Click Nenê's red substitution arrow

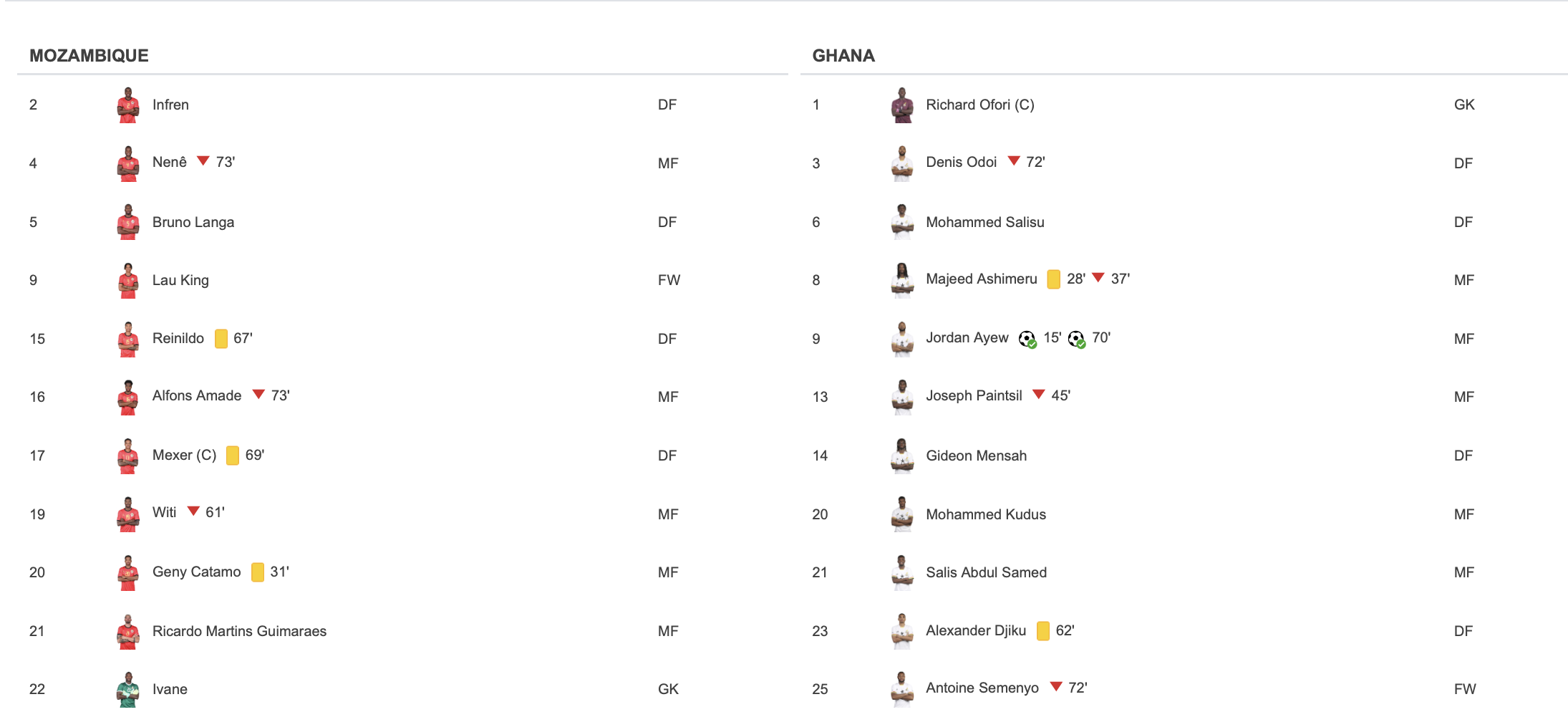pos(203,161)
